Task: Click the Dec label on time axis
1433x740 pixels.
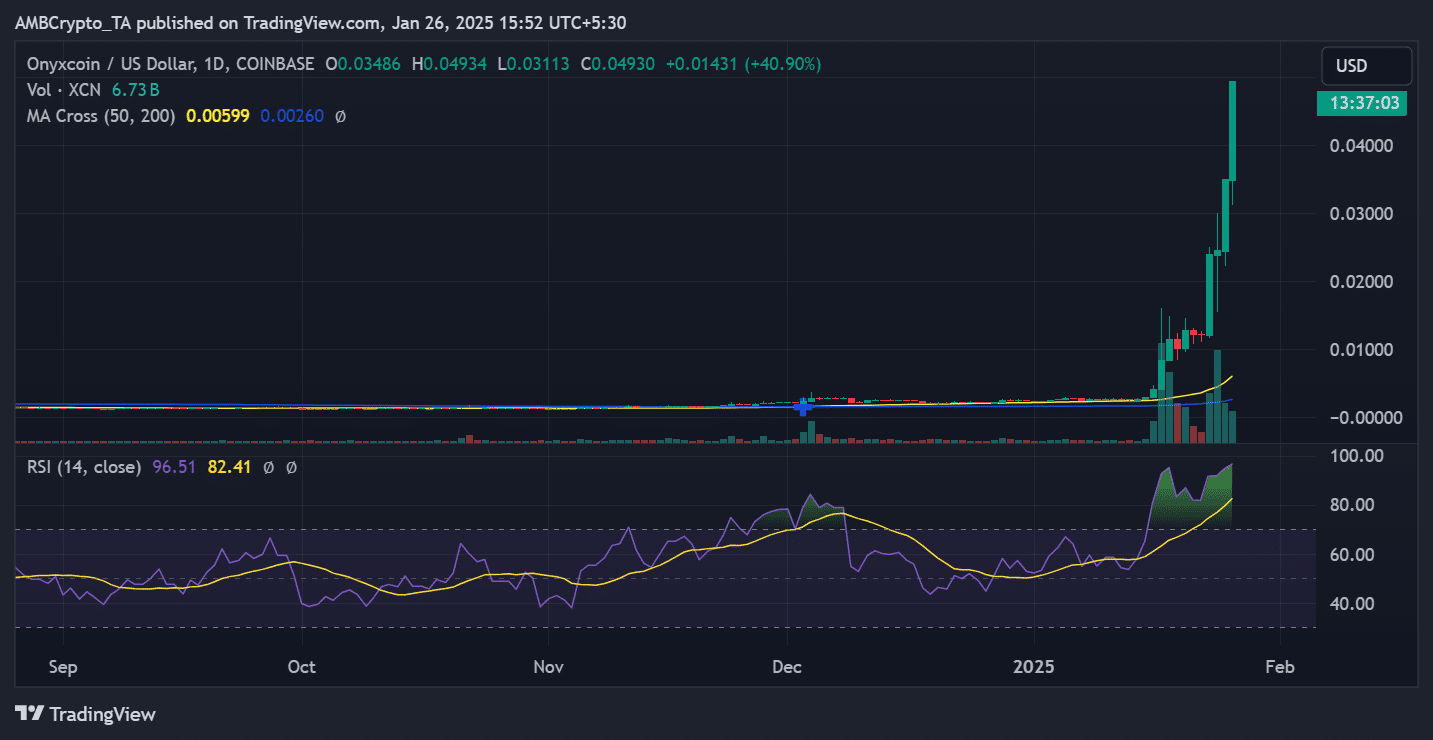Action: tap(787, 667)
